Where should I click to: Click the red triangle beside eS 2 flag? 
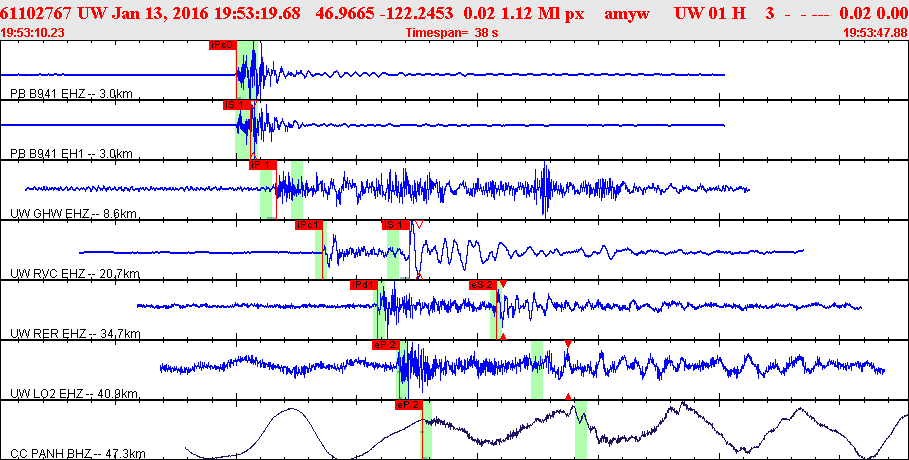(x=503, y=284)
